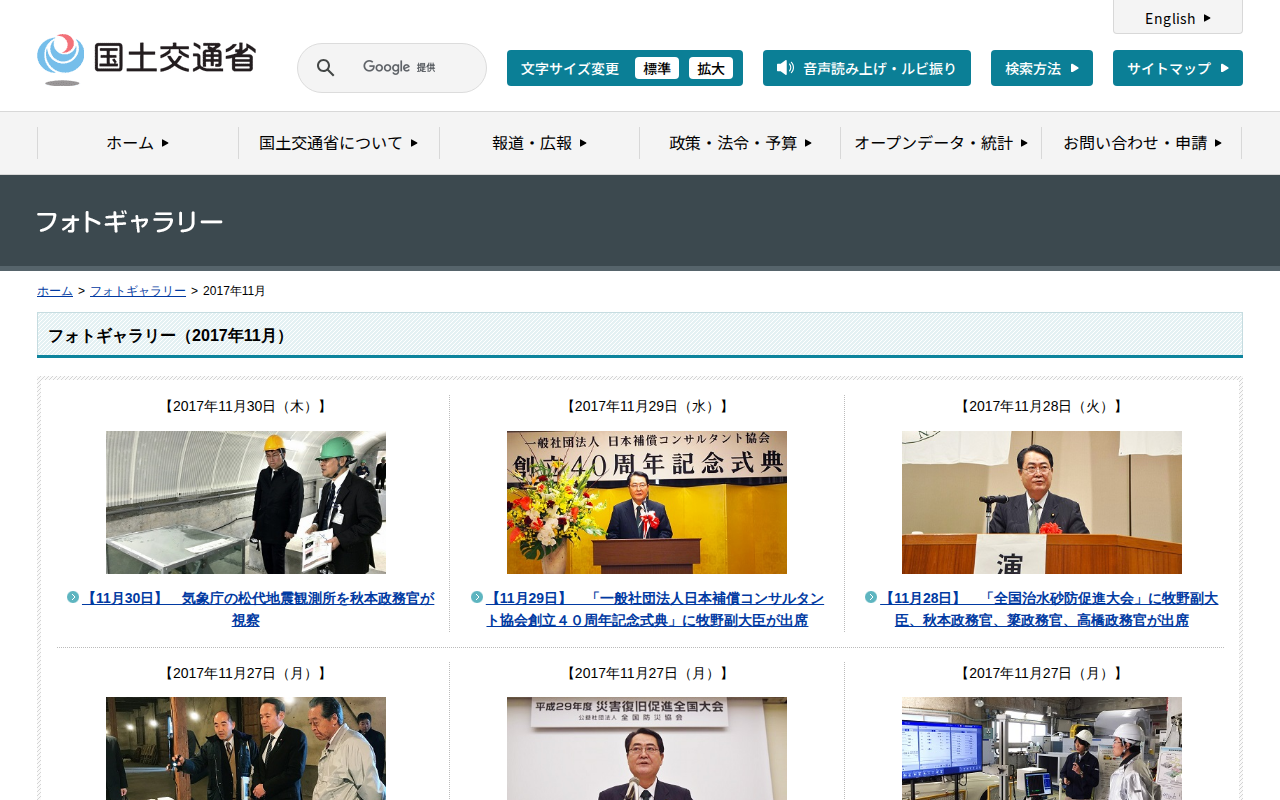Viewport: 1280px width, 800px height.
Task: Open the 報道・広報 menu
Action: click(540, 143)
